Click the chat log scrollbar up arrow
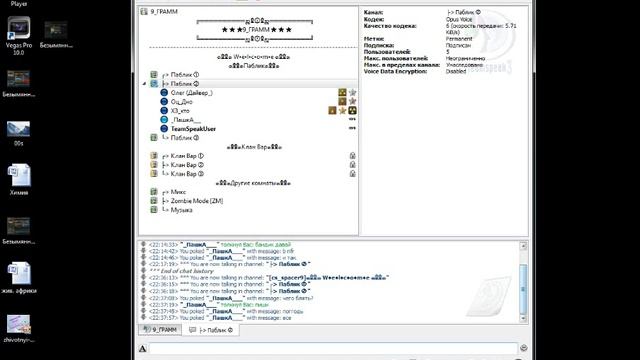Screen dimensions: 640x360 click(523, 246)
